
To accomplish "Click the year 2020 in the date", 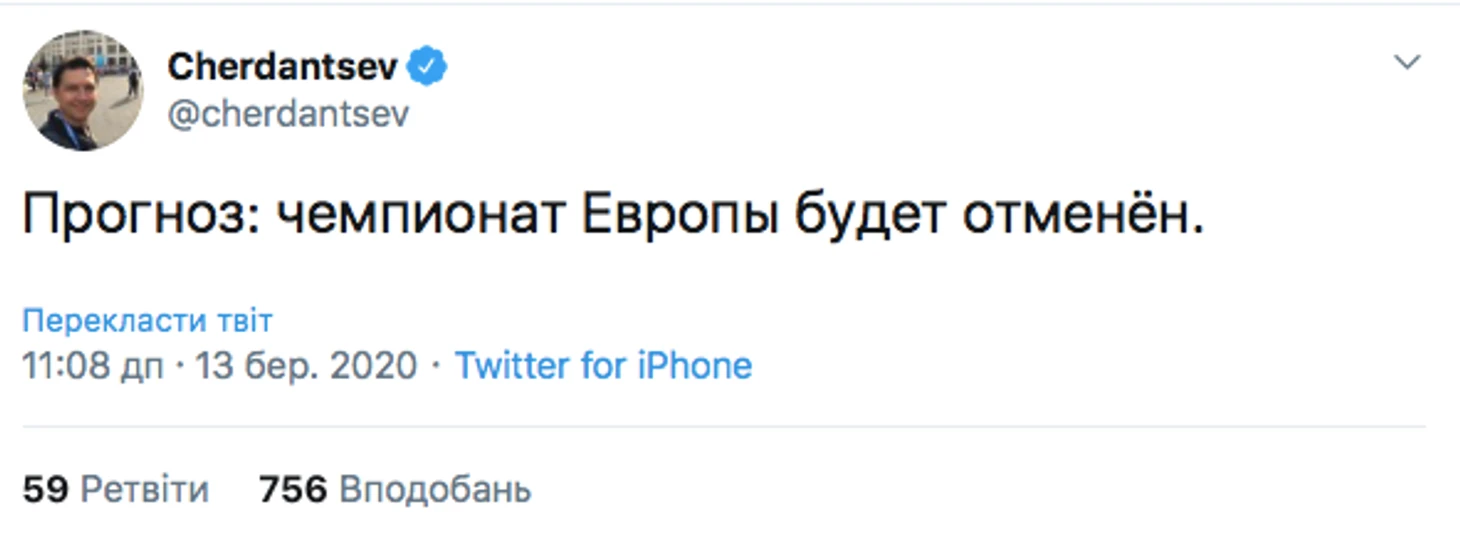I will 373,366.
